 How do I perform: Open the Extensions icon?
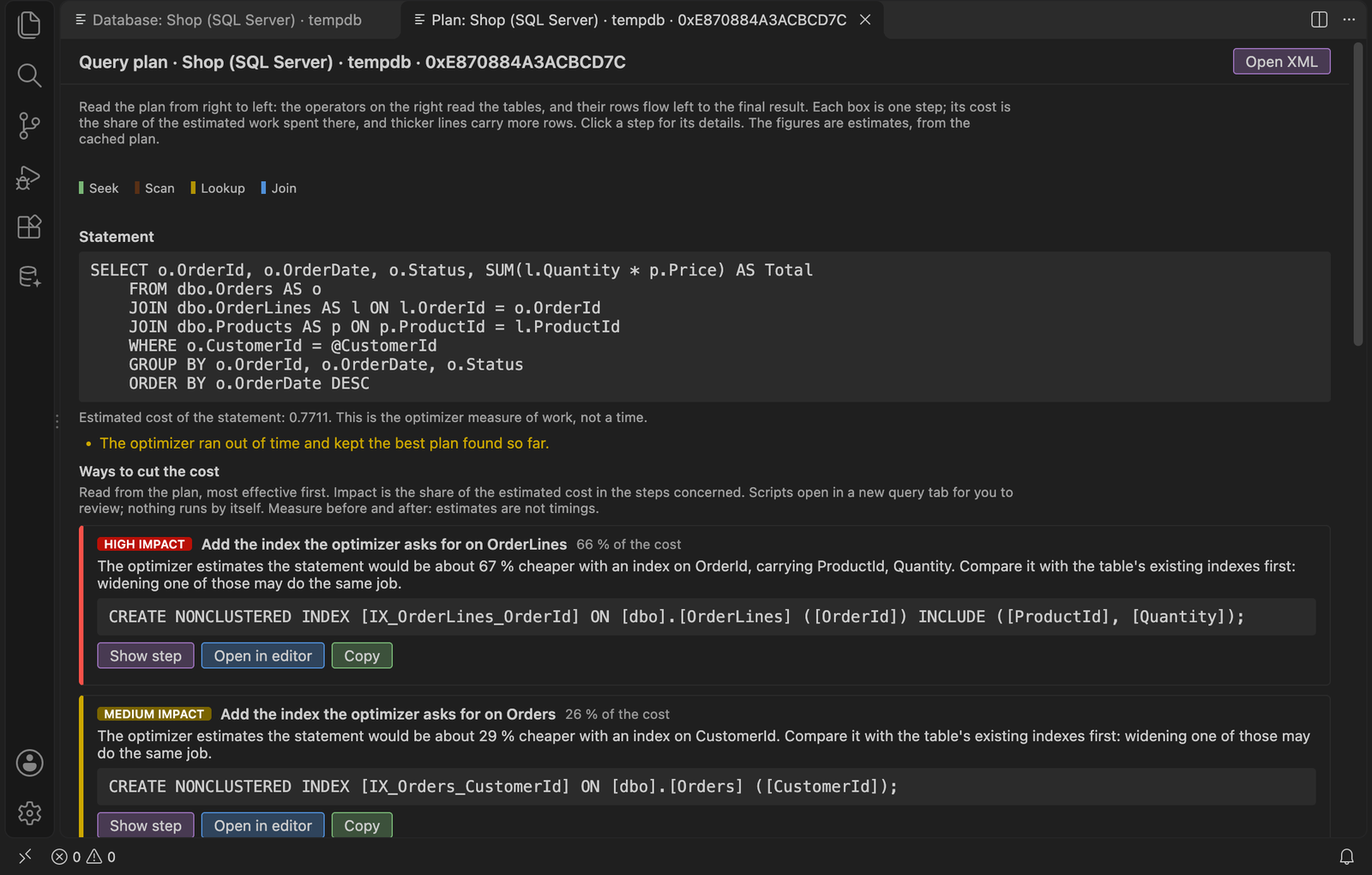pyautogui.click(x=29, y=226)
